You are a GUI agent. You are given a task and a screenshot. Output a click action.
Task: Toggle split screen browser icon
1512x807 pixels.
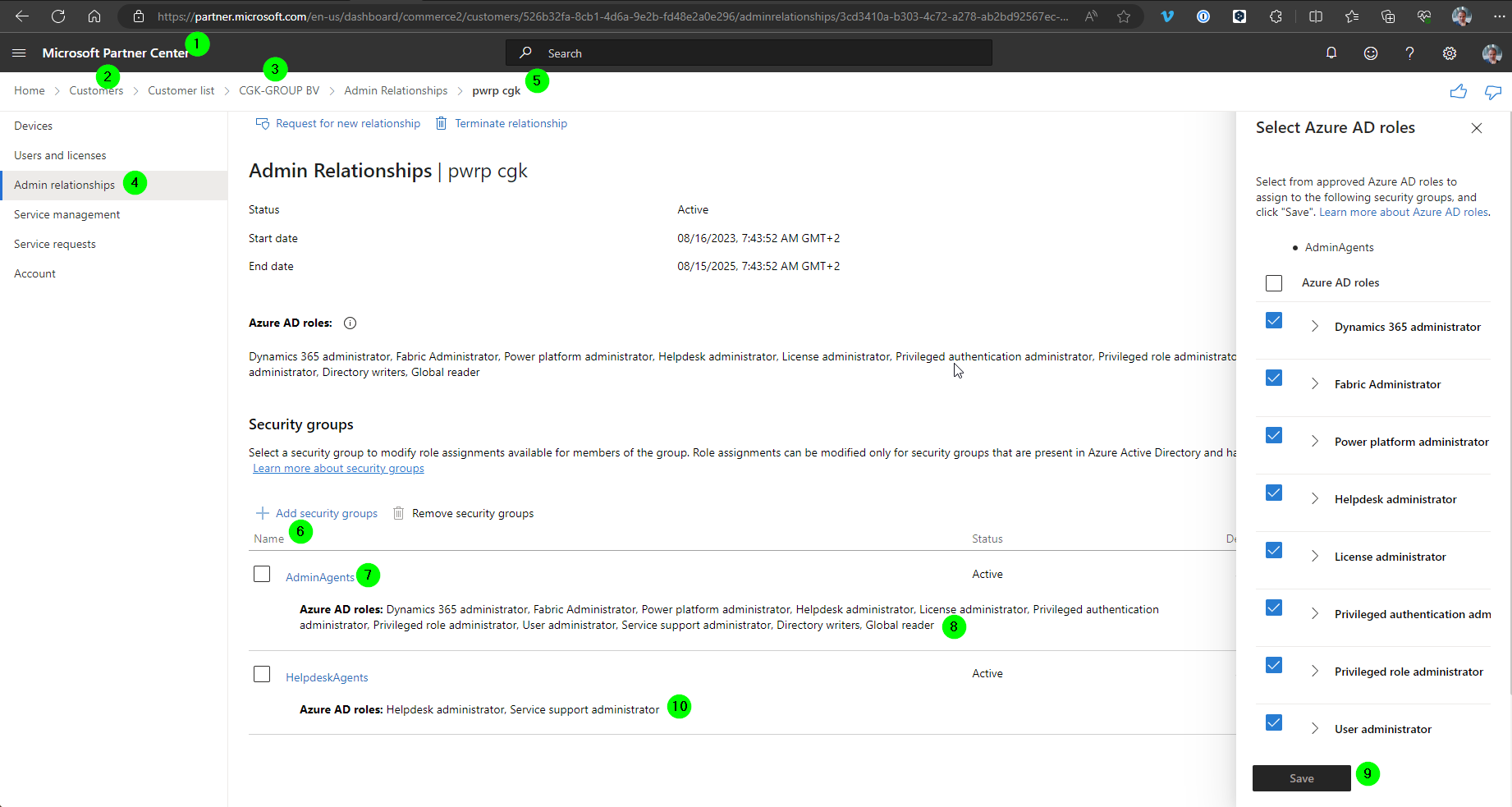point(1316,16)
